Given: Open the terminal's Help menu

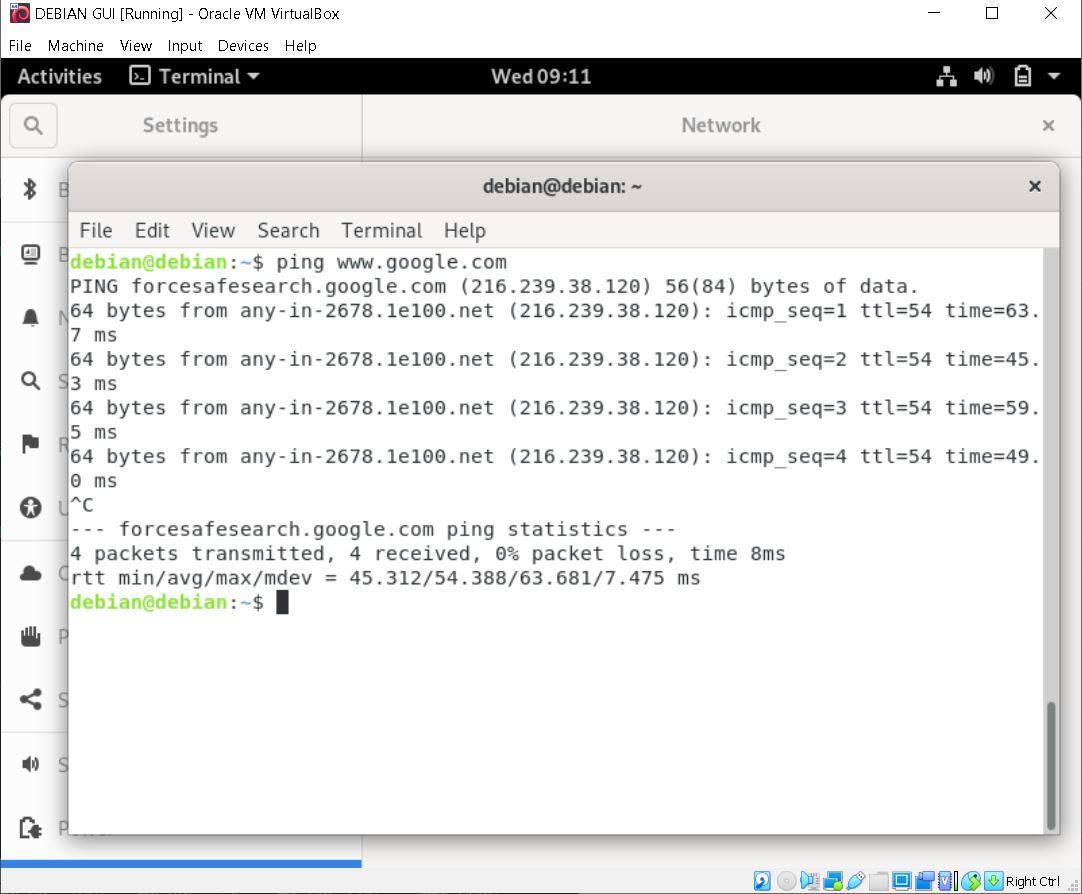Looking at the screenshot, I should click(465, 230).
